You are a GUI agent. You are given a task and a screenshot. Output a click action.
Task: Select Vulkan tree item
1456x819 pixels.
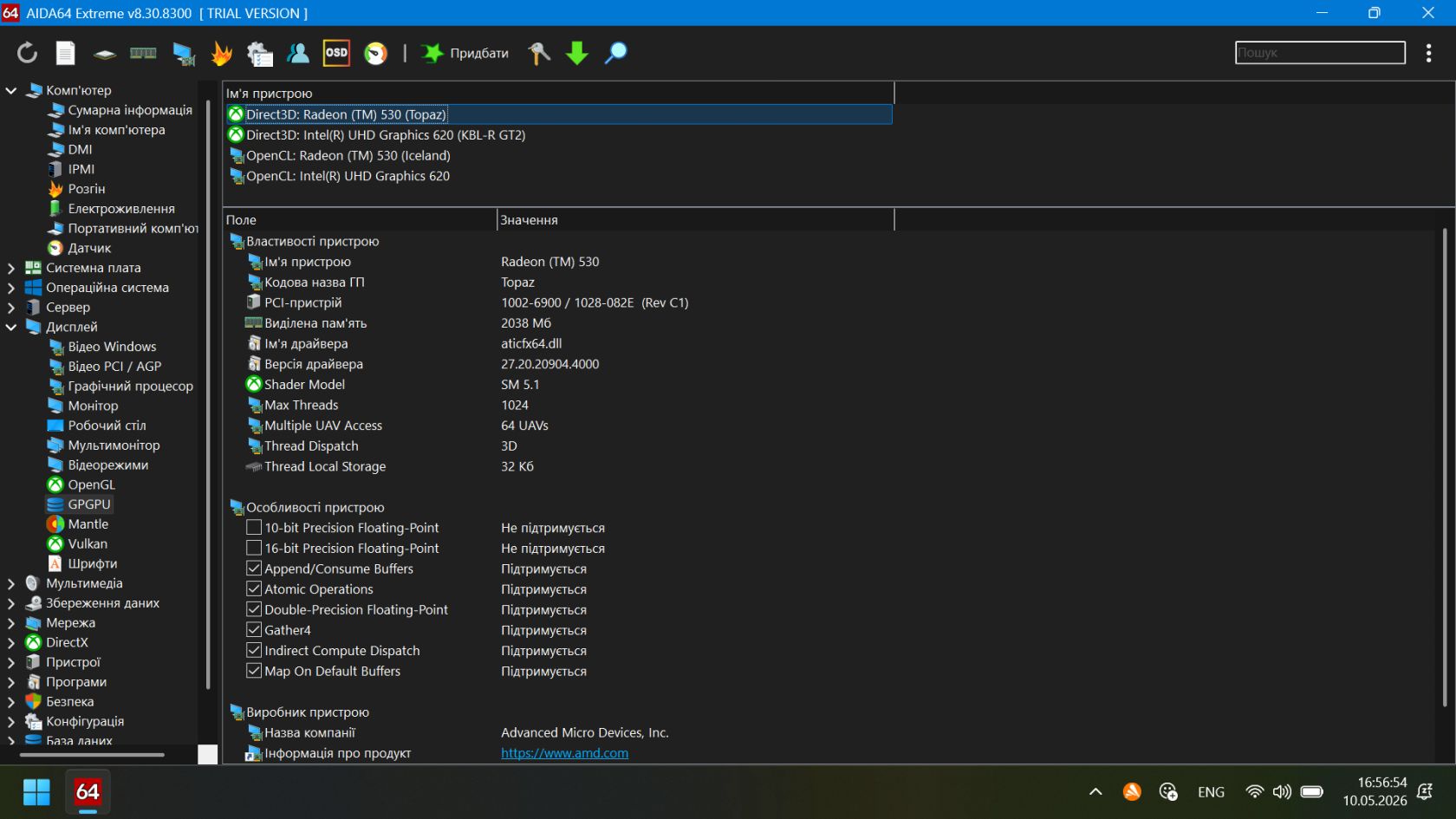point(88,544)
